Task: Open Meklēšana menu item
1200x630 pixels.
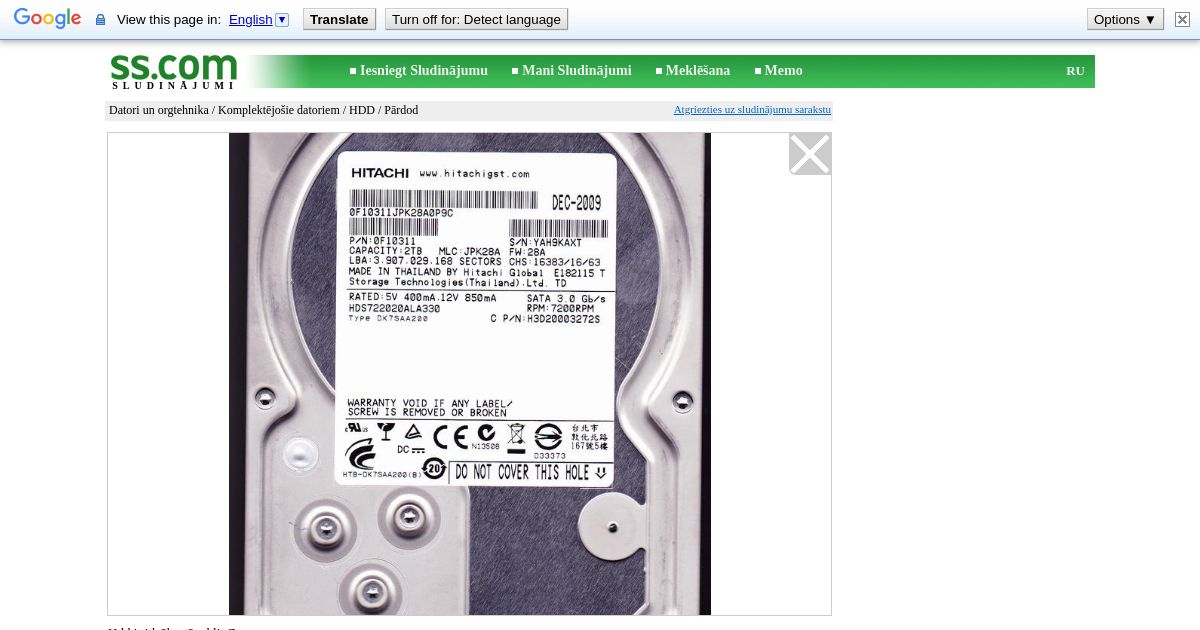Action: point(698,71)
